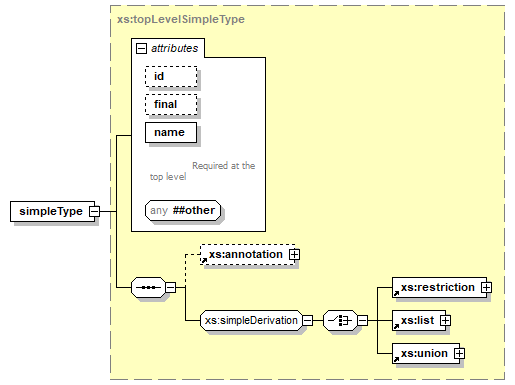515x385 pixels.
Task: Select the sequence compositor symbol
Action: click(x=148, y=287)
